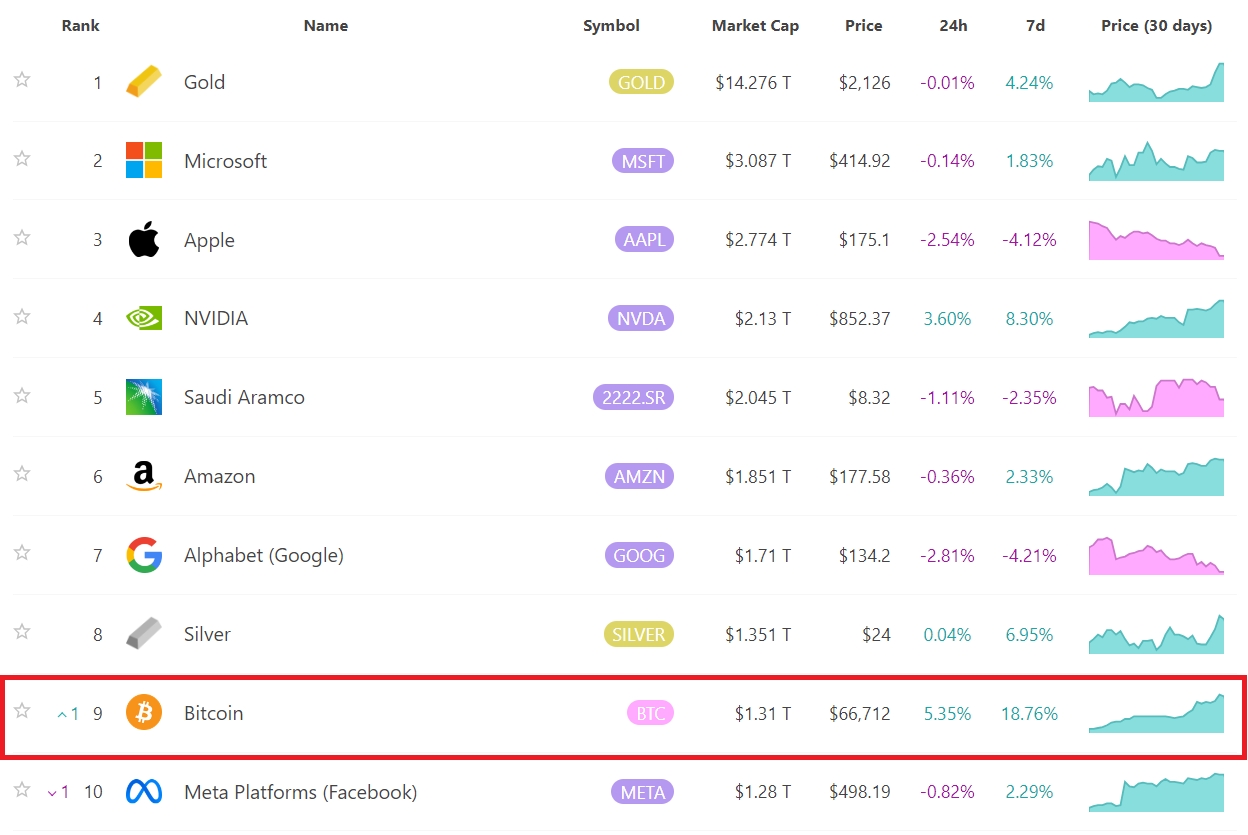Open the Bitcoin asset page
This screenshot has width=1248, height=835.
coord(213,713)
